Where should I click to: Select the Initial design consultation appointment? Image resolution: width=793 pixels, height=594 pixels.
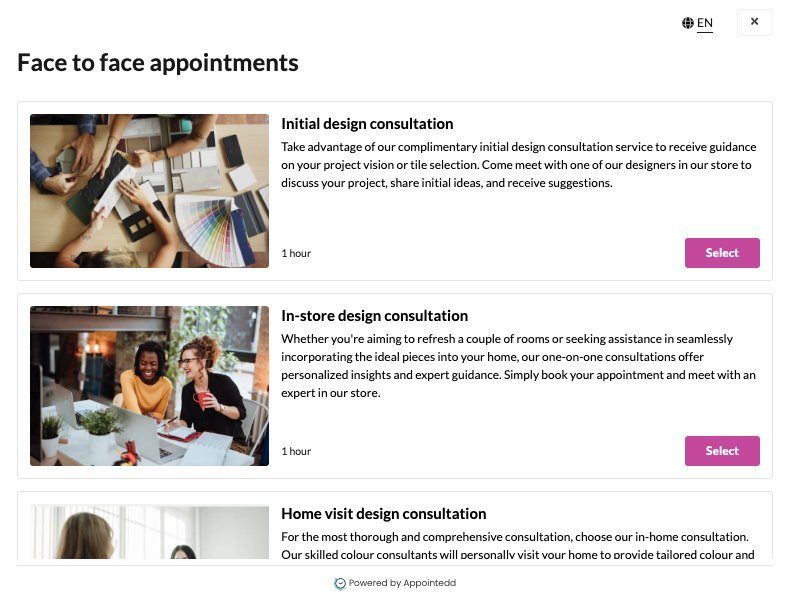pos(721,253)
